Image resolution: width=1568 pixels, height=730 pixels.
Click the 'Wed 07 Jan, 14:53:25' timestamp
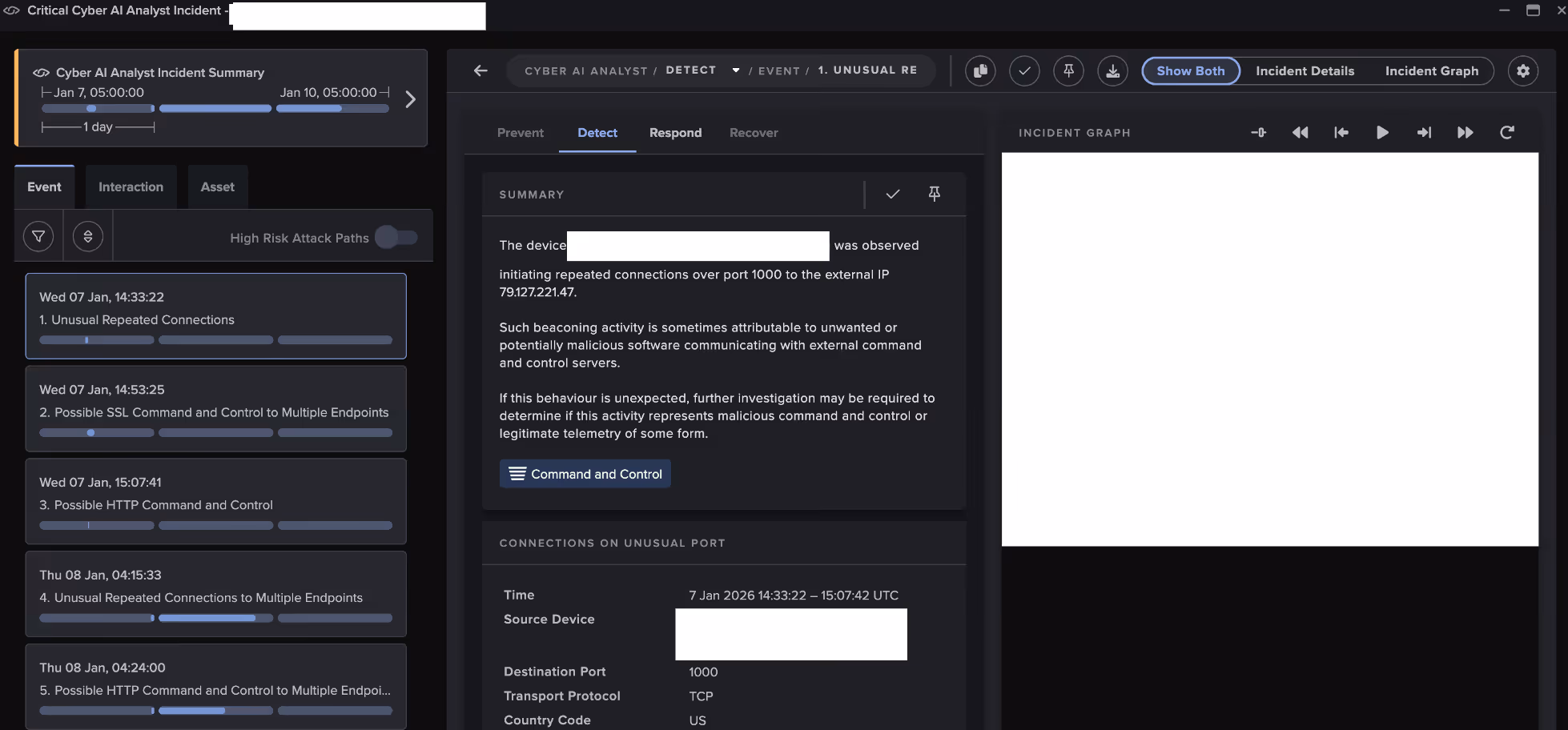point(102,390)
